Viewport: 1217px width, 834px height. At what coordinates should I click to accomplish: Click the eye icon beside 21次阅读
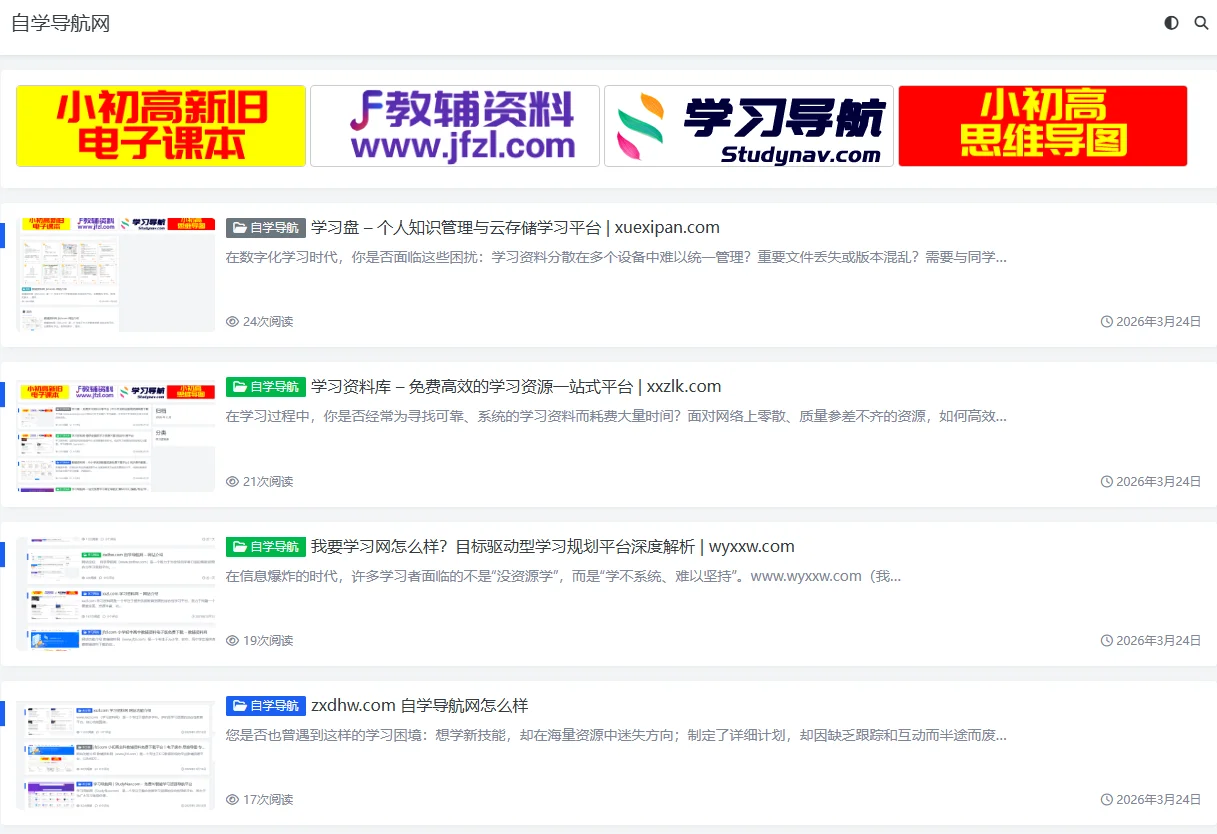pos(232,481)
